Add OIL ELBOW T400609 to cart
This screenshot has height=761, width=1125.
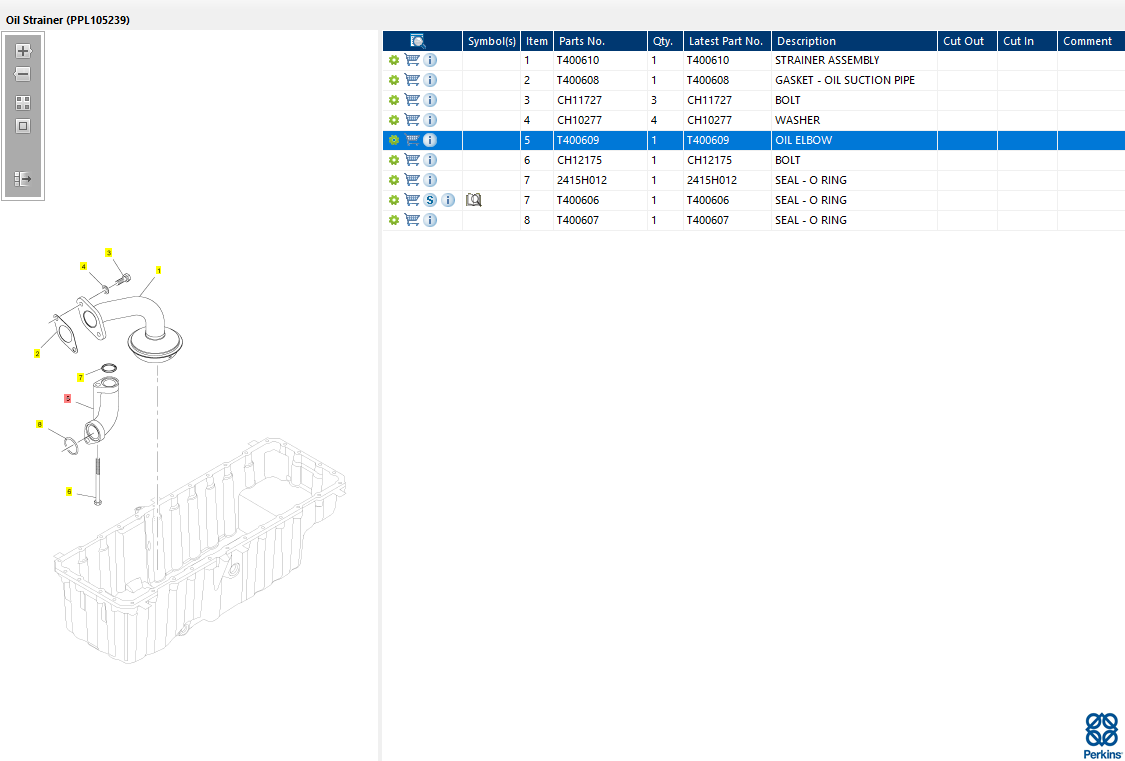pyautogui.click(x=412, y=141)
